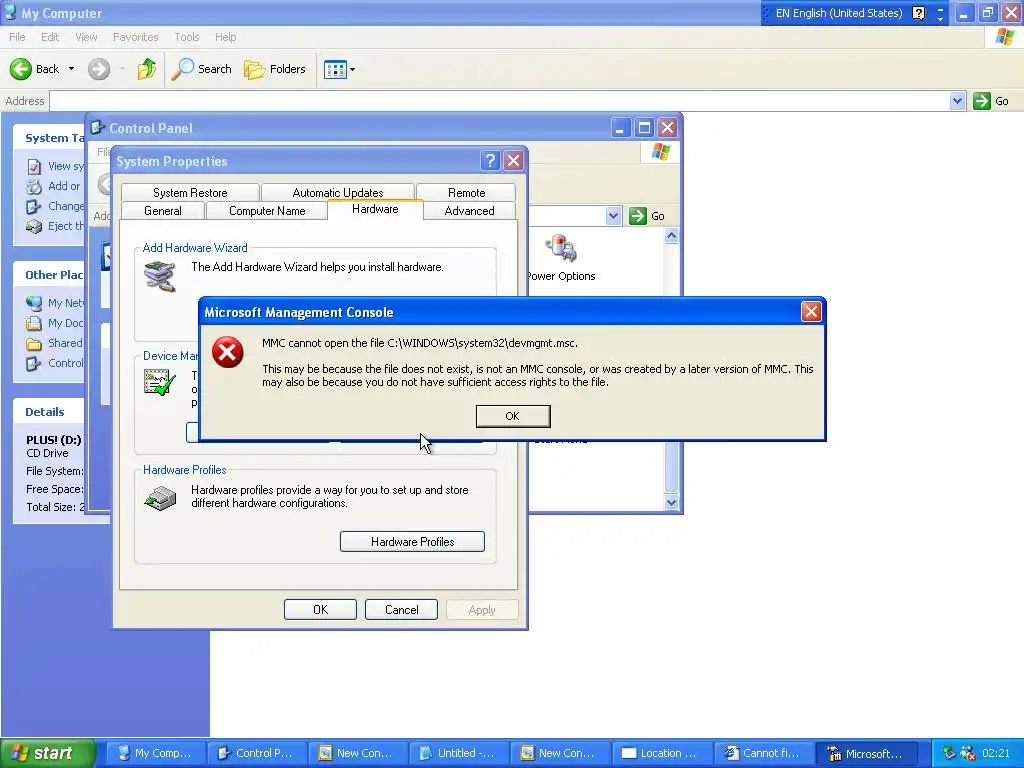The height and width of the screenshot is (768, 1024).
Task: Switch to My Computer taskbar button
Action: [156, 753]
